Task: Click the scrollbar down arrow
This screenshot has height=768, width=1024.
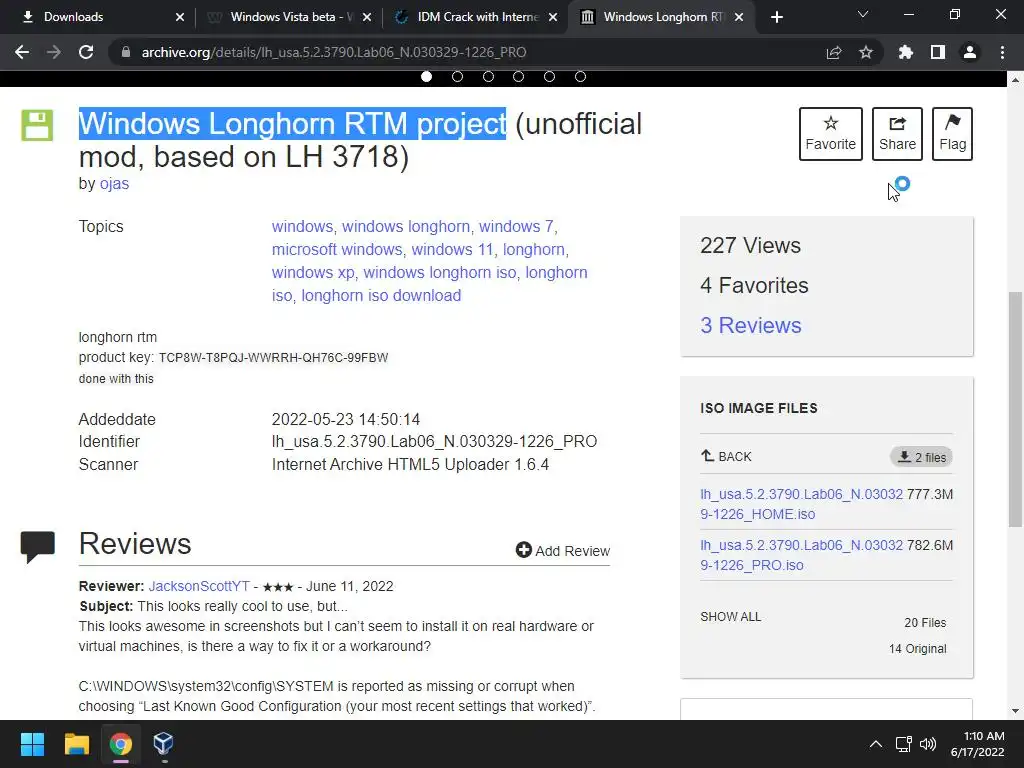Action: click(1015, 711)
